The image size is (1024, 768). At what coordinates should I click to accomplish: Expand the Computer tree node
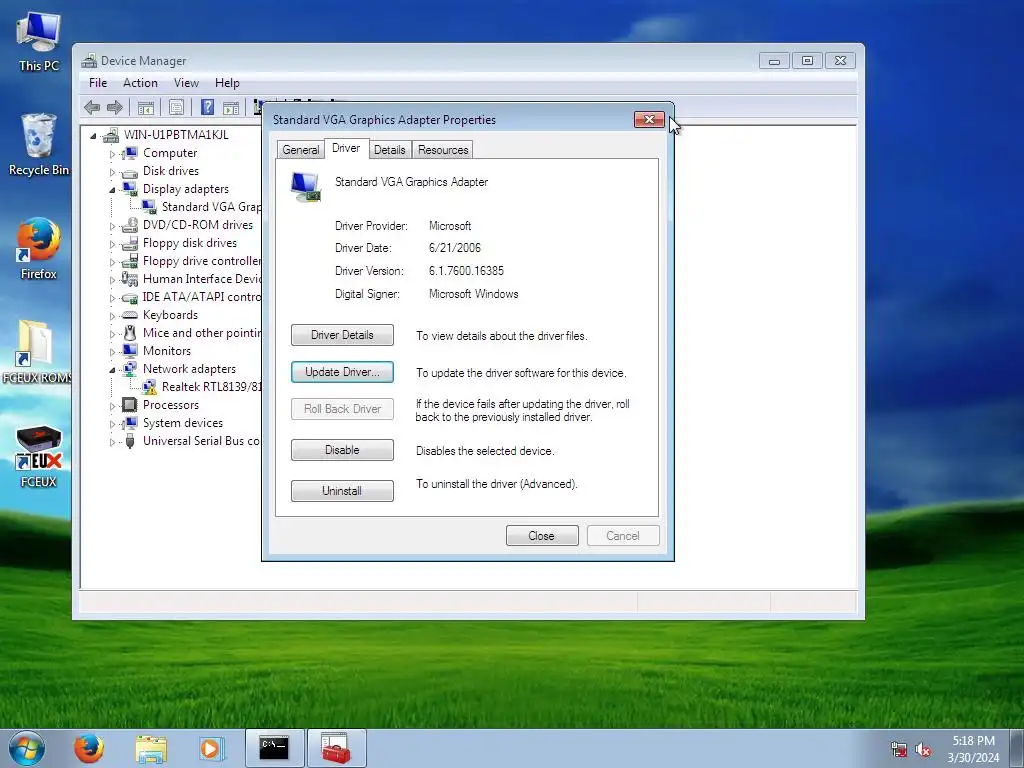coord(112,154)
